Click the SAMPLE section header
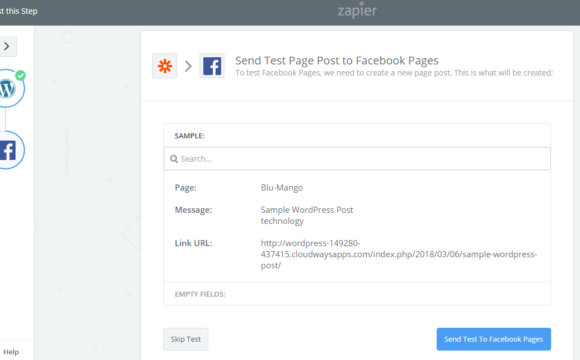The height and width of the screenshot is (360, 580). click(x=189, y=136)
